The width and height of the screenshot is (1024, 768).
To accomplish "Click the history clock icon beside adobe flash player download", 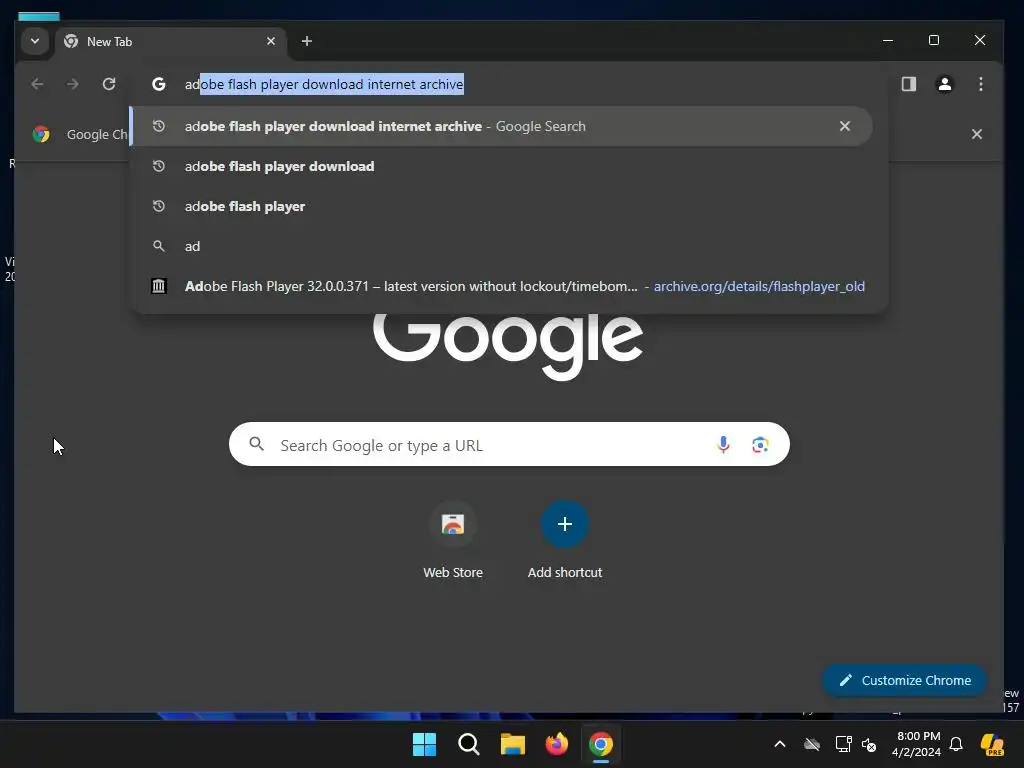I will click(x=159, y=166).
